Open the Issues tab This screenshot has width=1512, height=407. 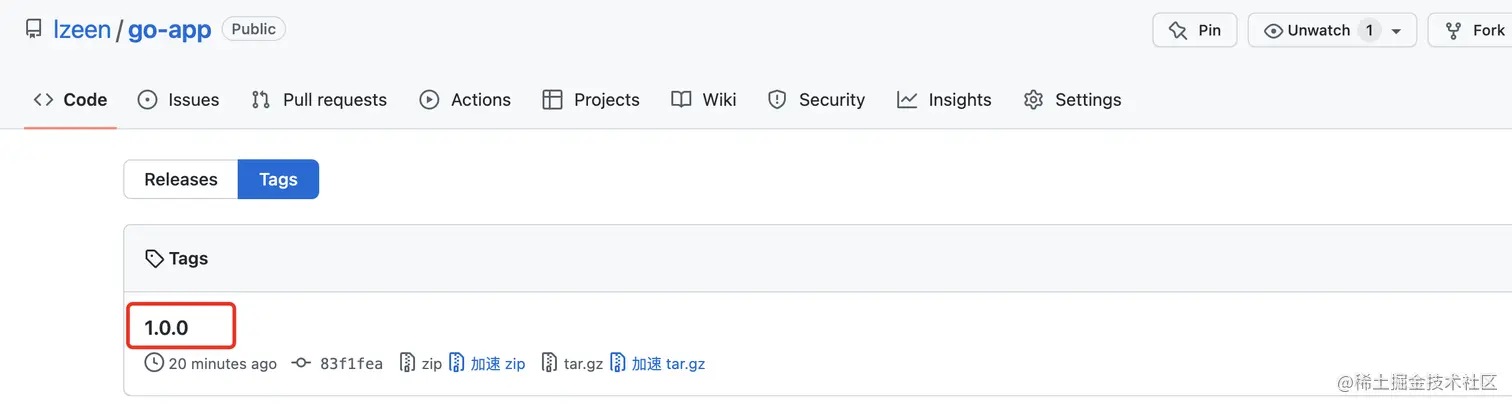point(179,100)
